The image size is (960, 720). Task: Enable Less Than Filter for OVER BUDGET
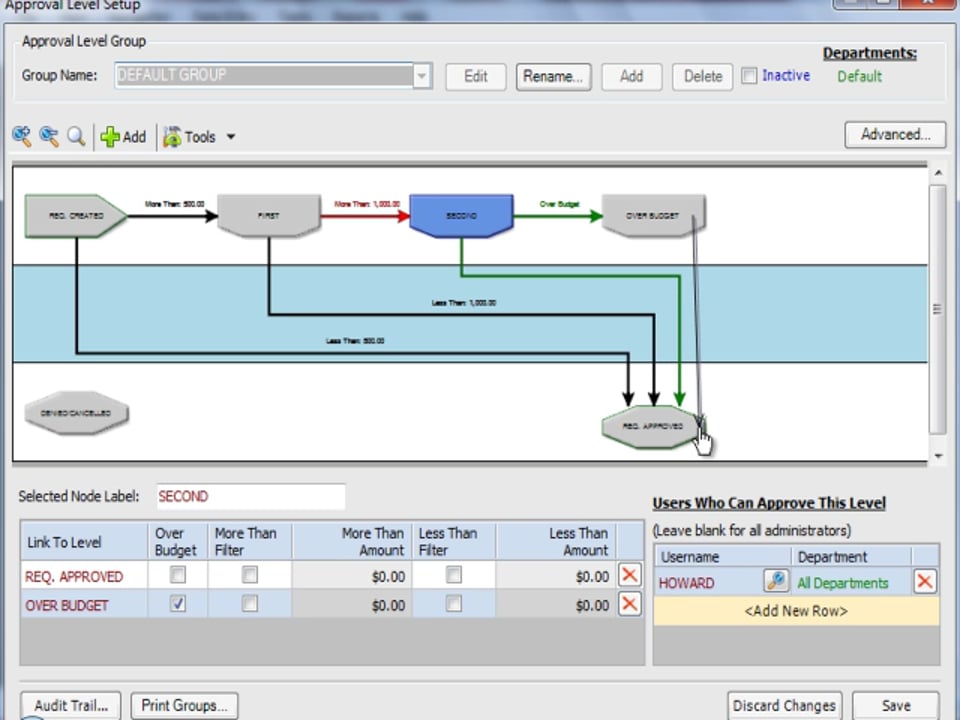tap(453, 604)
